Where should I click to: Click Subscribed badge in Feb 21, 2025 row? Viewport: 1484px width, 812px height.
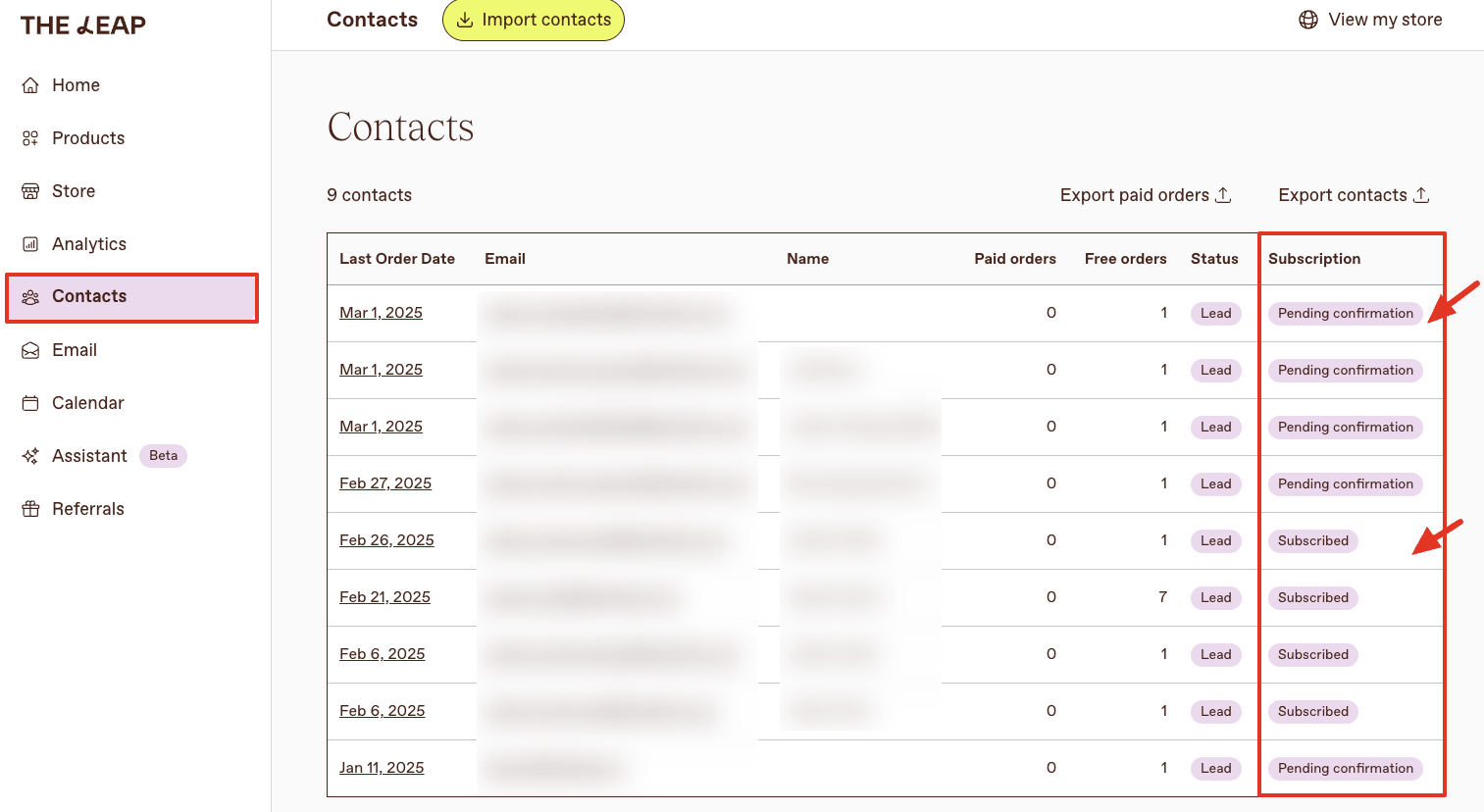point(1313,597)
